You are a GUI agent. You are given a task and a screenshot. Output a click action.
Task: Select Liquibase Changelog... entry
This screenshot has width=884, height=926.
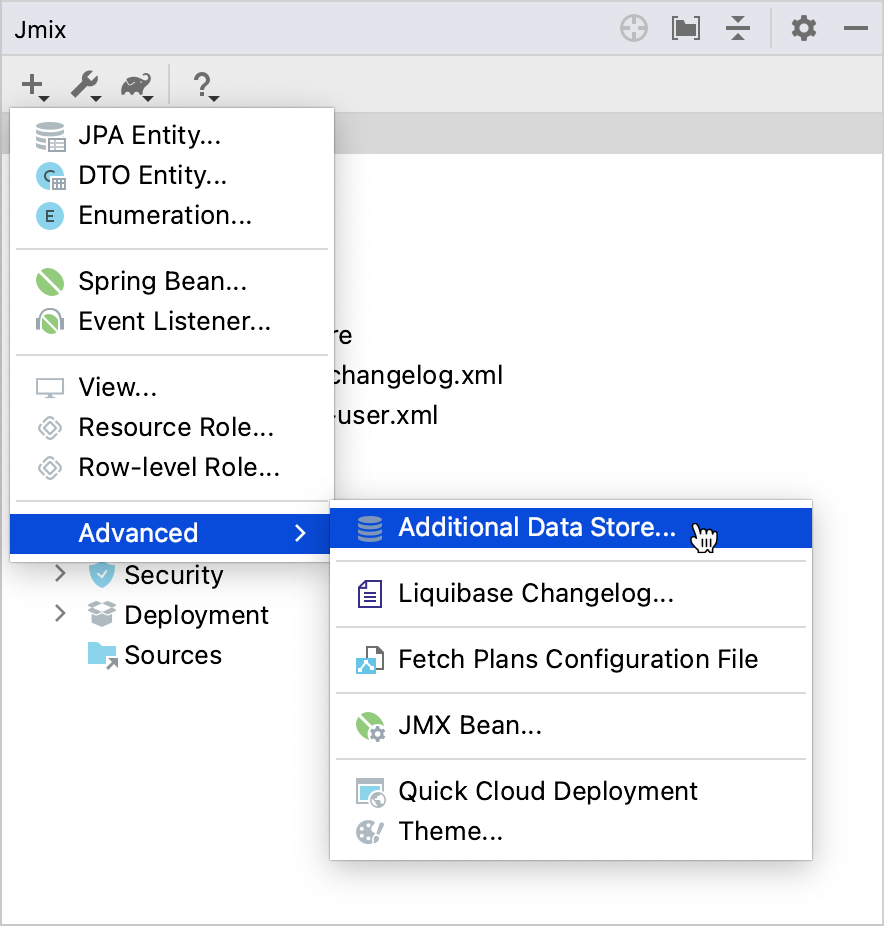pyautogui.click(x=571, y=594)
